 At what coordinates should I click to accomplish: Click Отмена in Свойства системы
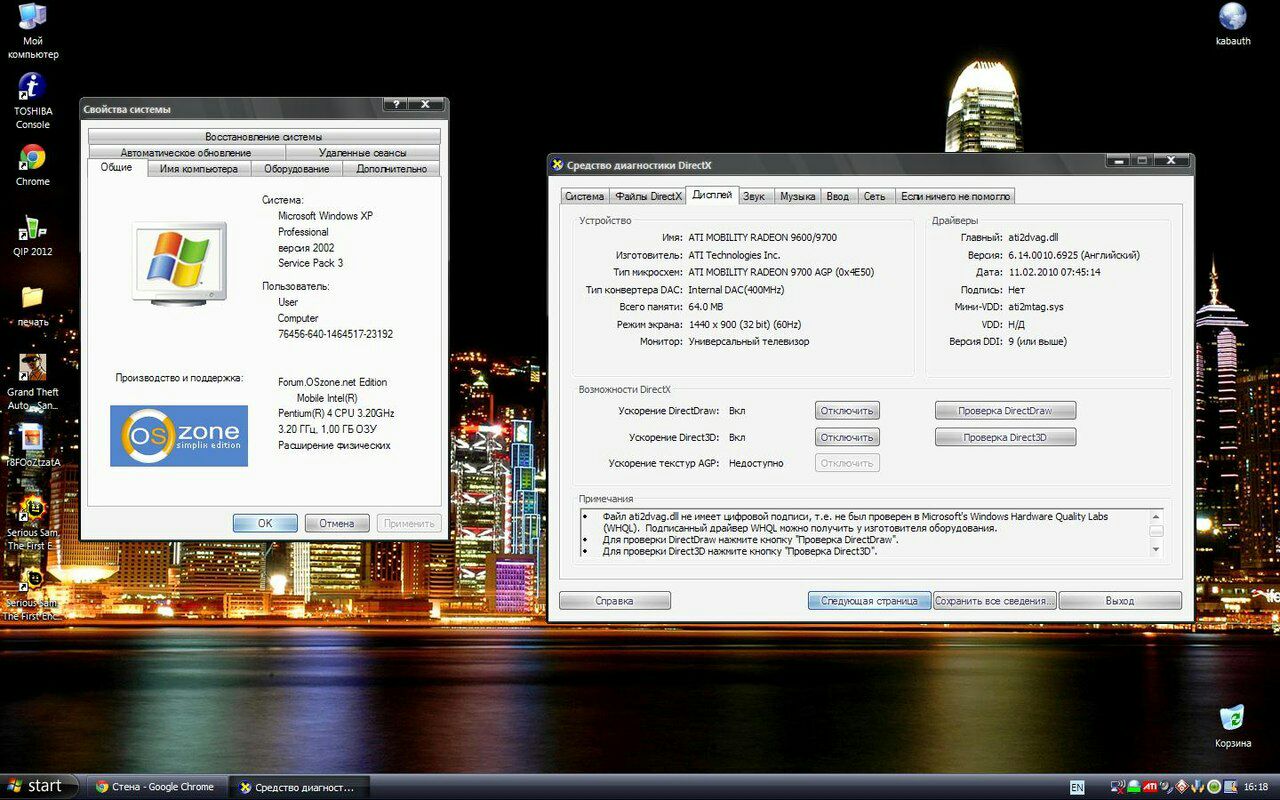pos(337,523)
